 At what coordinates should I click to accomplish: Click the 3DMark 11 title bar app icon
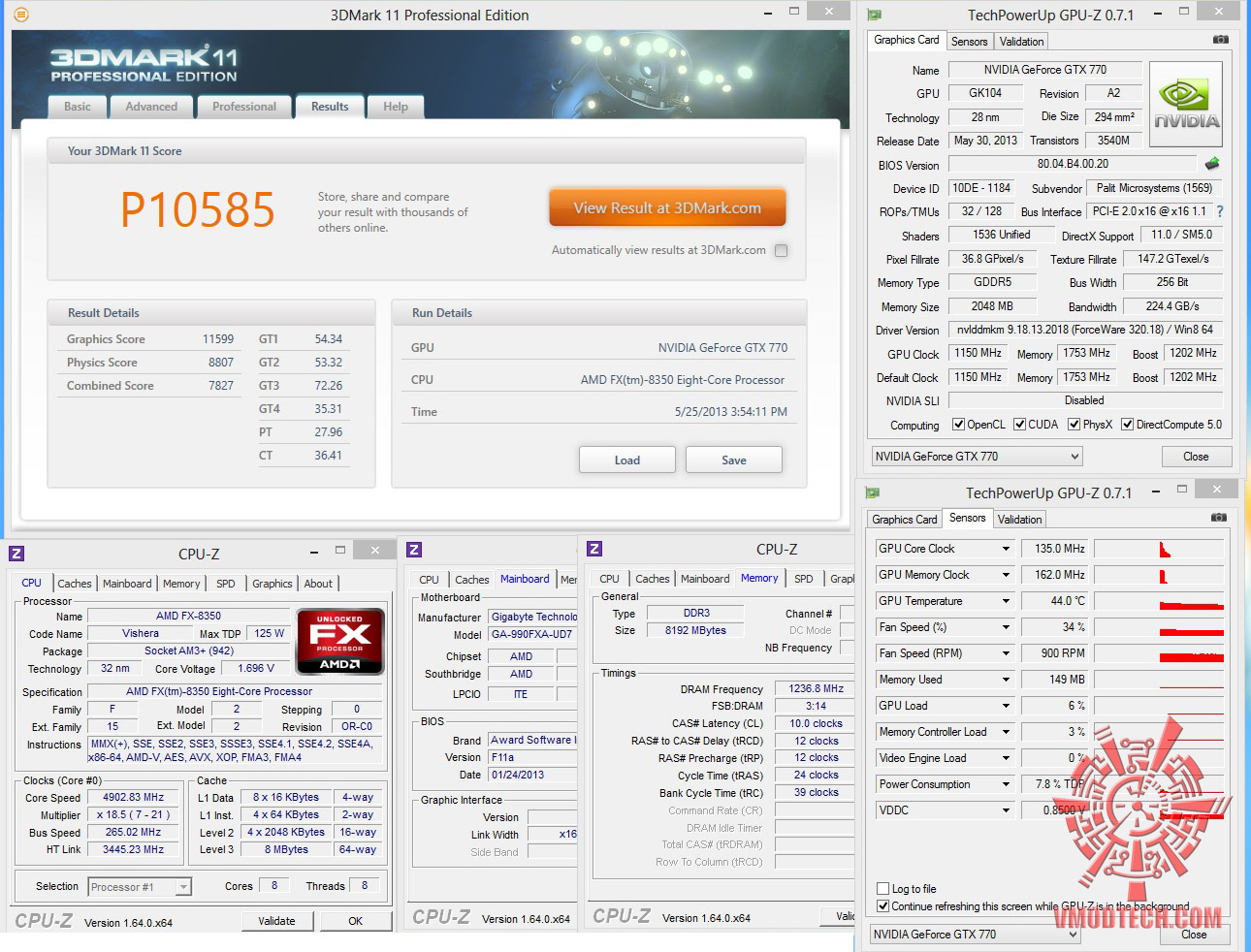coord(21,15)
